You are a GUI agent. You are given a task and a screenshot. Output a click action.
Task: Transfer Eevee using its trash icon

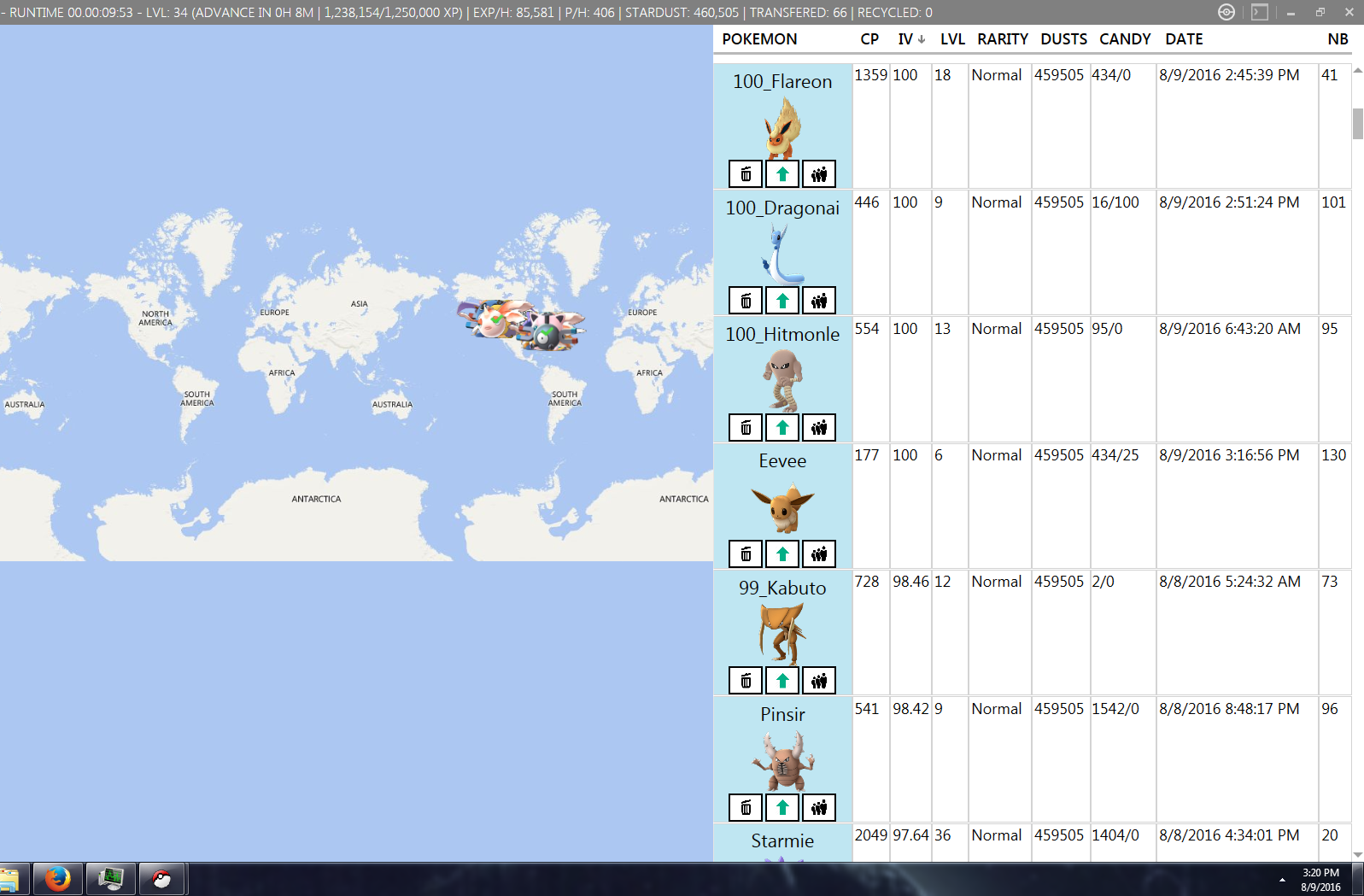point(746,554)
